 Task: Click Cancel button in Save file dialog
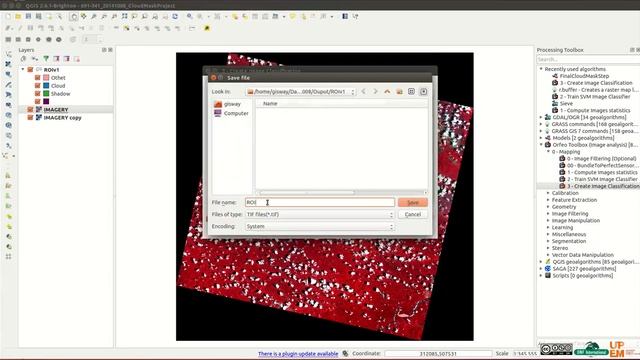pyautogui.click(x=413, y=214)
